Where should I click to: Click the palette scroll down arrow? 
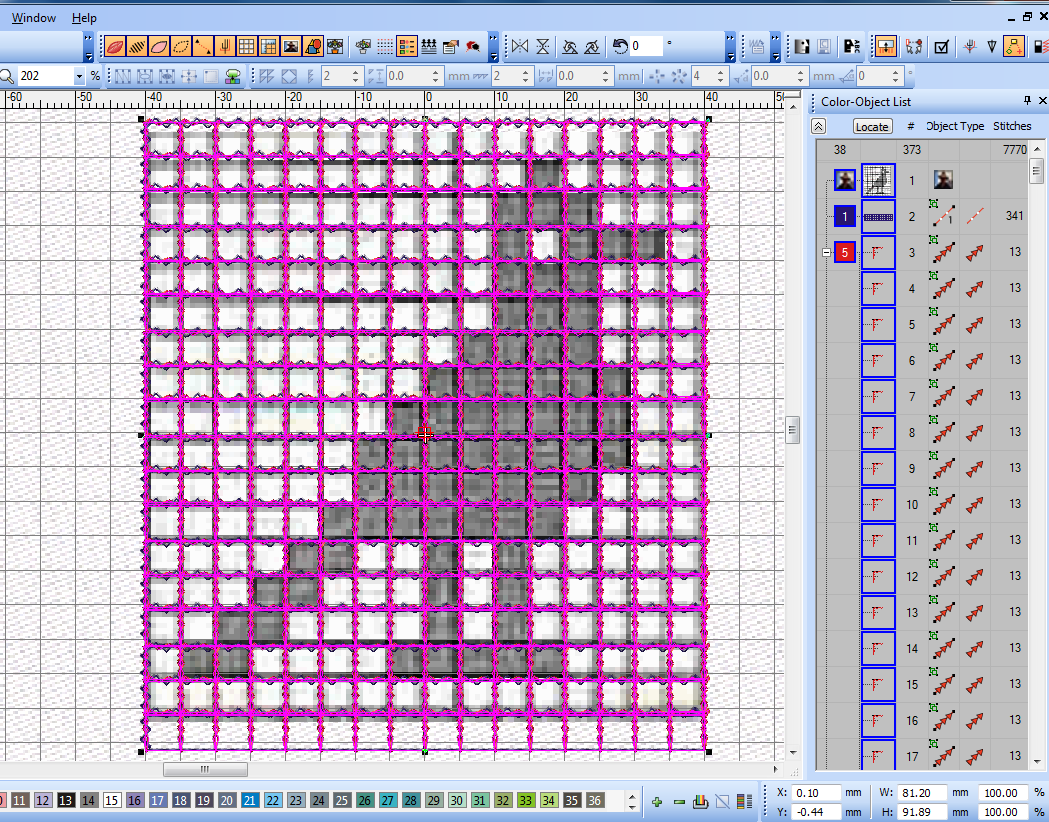coord(632,805)
